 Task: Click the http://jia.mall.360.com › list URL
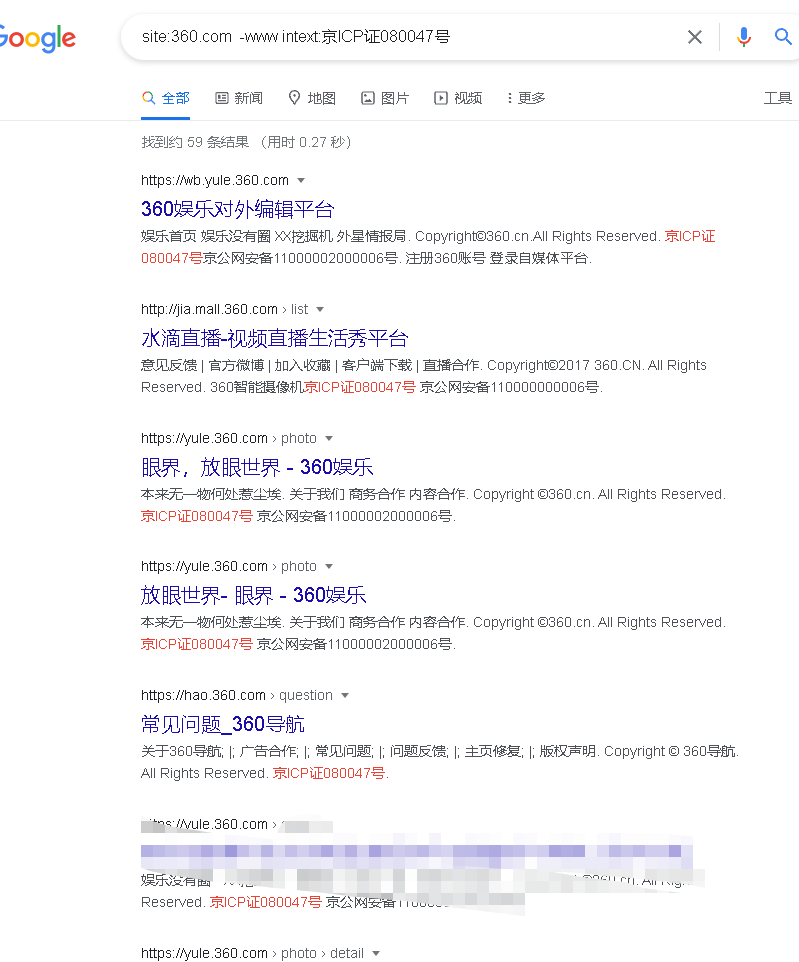[x=225, y=309]
